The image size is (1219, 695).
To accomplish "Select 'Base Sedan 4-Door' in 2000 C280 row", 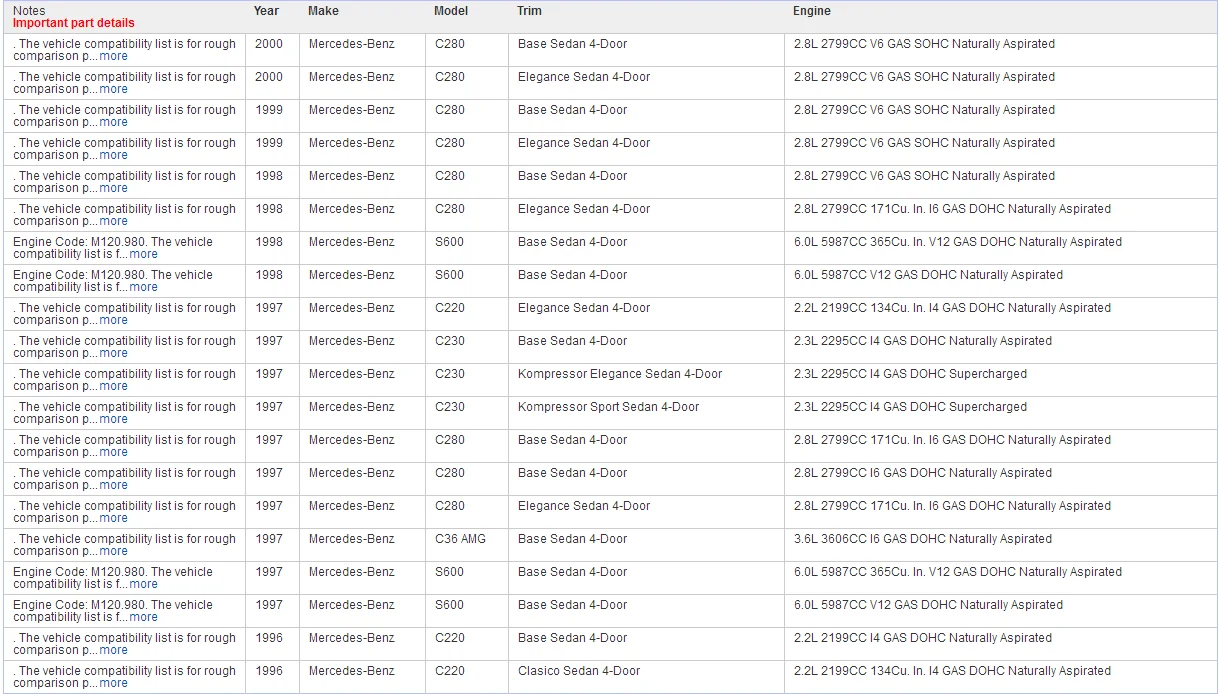I will click(x=573, y=44).
